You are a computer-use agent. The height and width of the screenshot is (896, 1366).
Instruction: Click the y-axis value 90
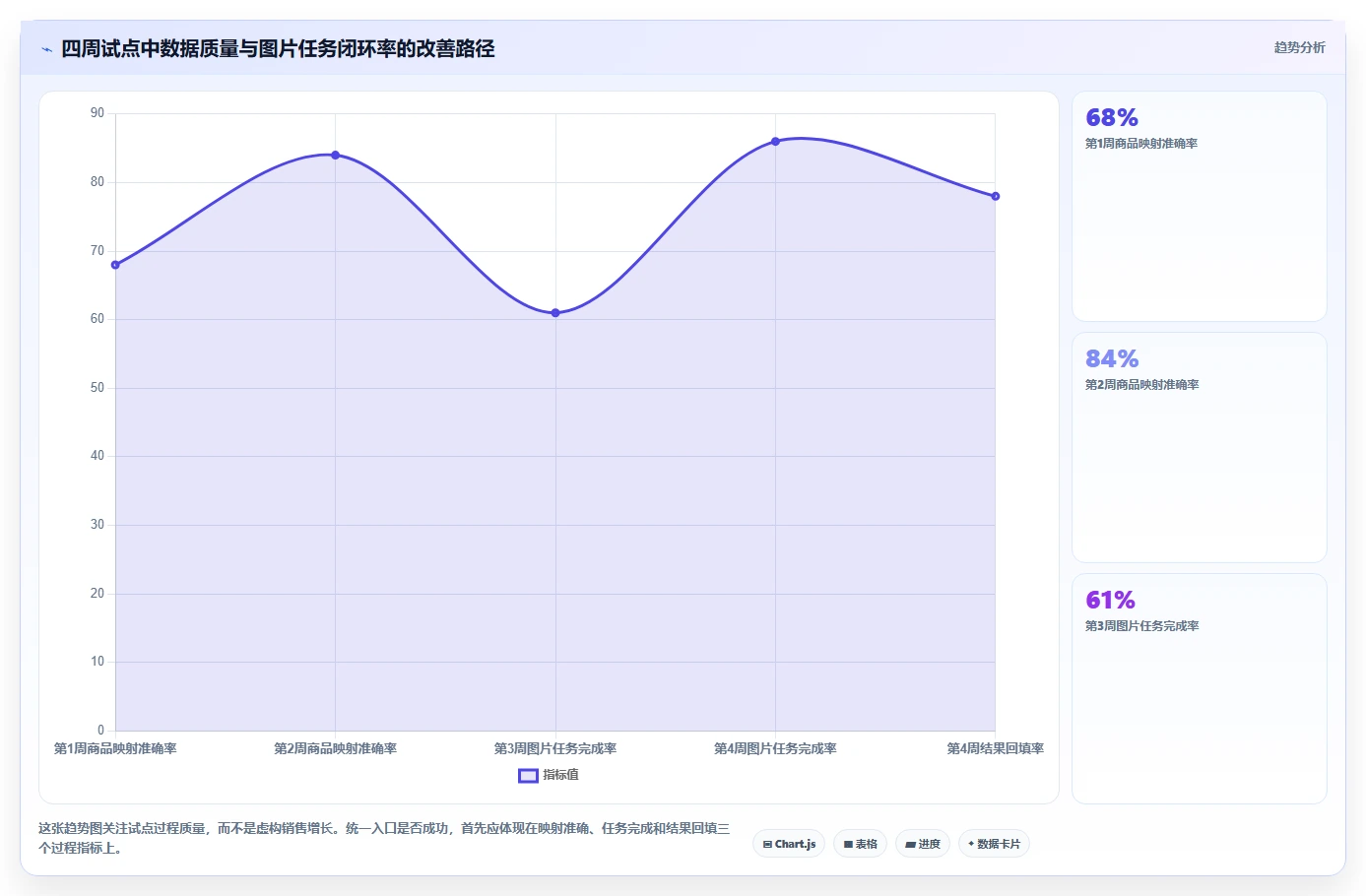click(x=98, y=113)
